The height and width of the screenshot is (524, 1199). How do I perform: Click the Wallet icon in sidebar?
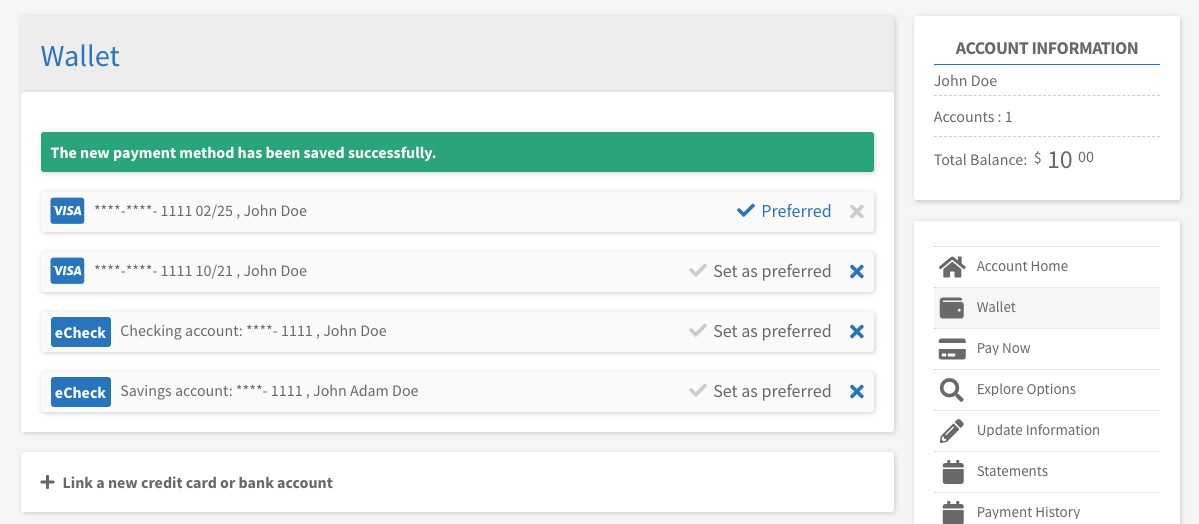pos(952,307)
